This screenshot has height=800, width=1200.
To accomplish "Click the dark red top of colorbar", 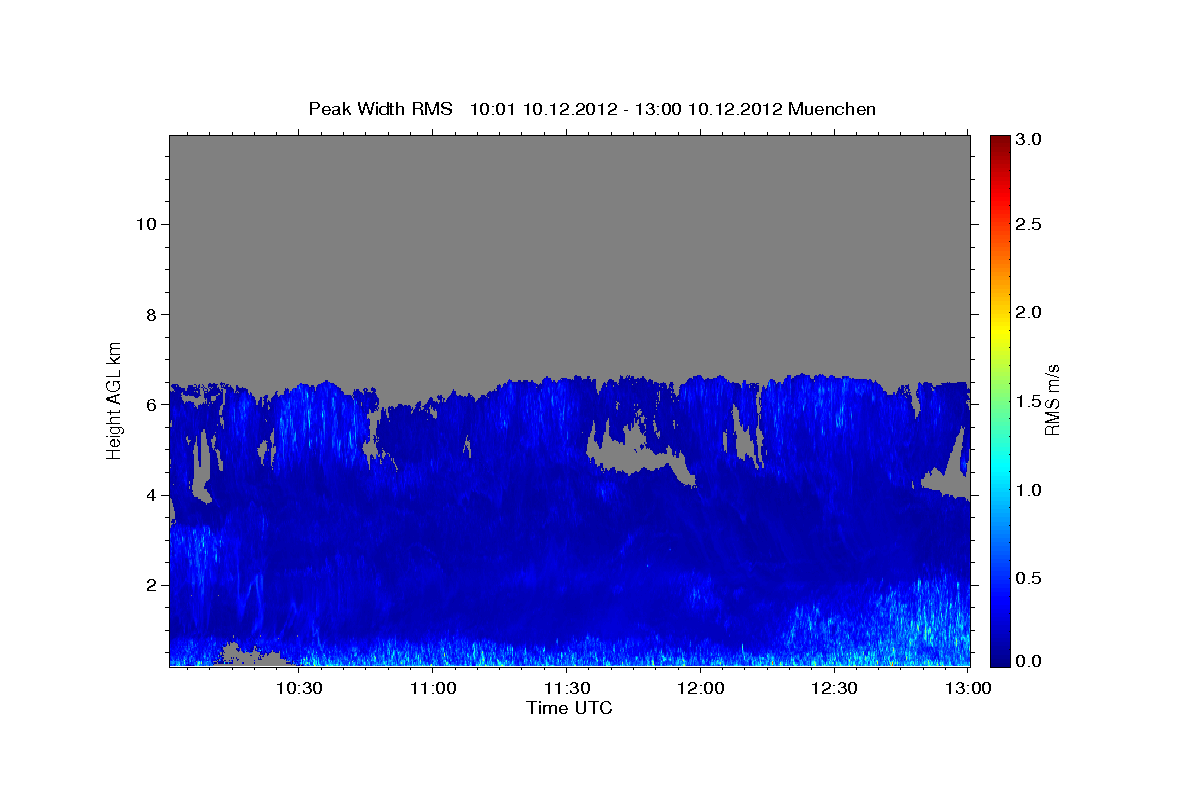I will 999,142.
